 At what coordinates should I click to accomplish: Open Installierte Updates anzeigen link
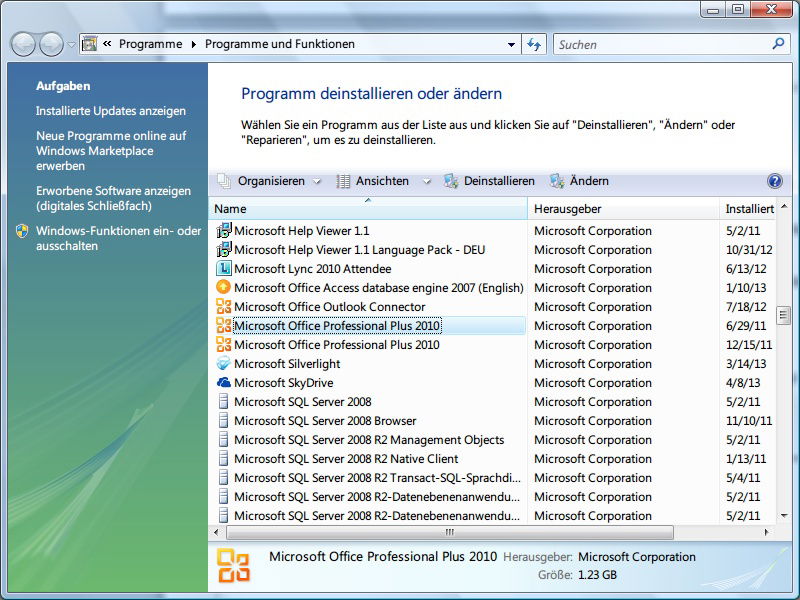(111, 111)
